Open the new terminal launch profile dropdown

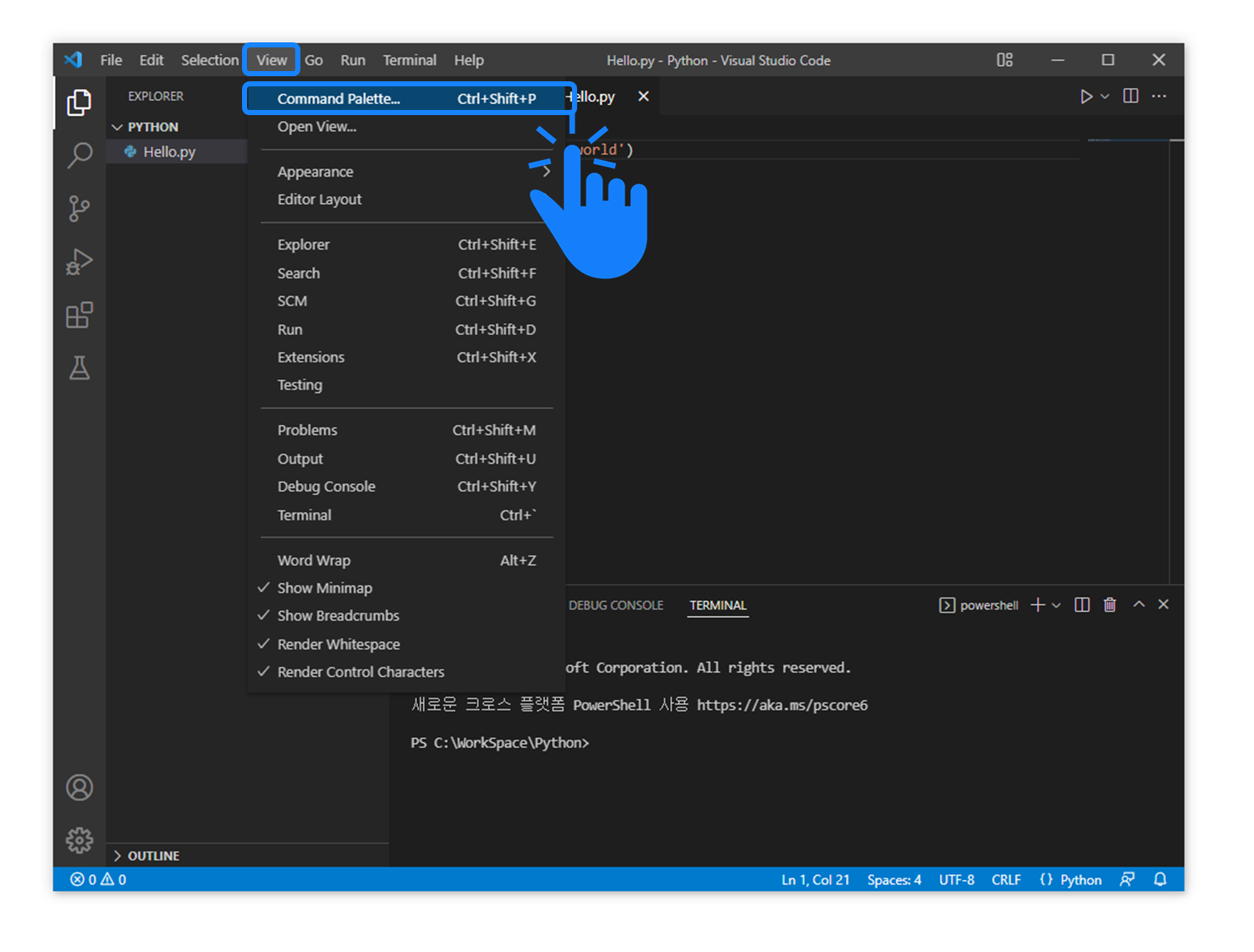pyautogui.click(x=1056, y=605)
